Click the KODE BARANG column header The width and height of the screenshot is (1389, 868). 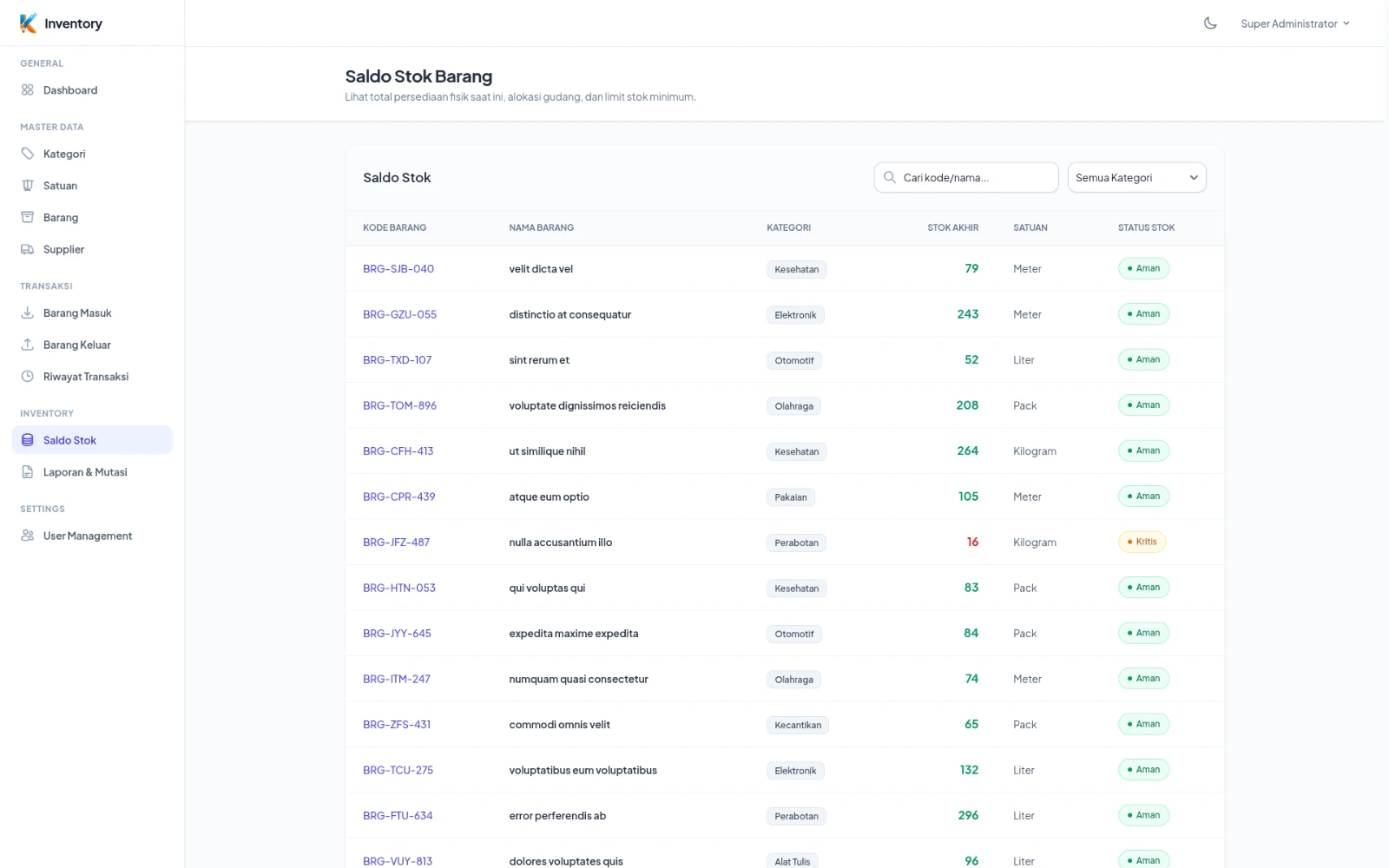point(394,228)
